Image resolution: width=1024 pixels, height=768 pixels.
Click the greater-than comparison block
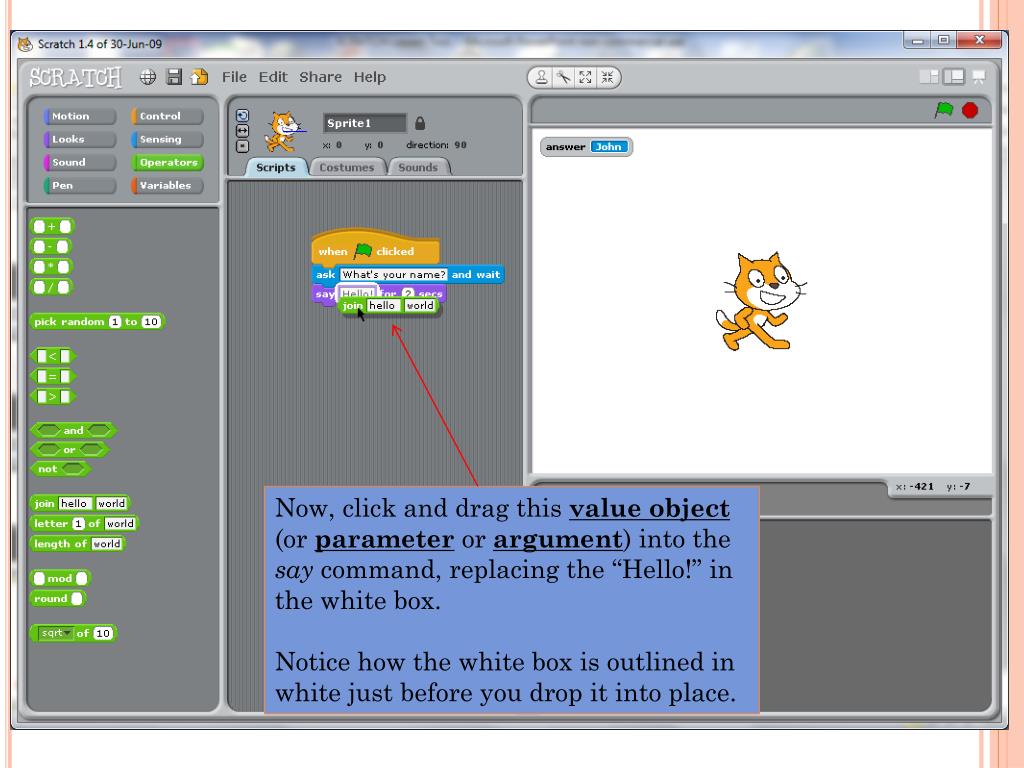coord(54,396)
